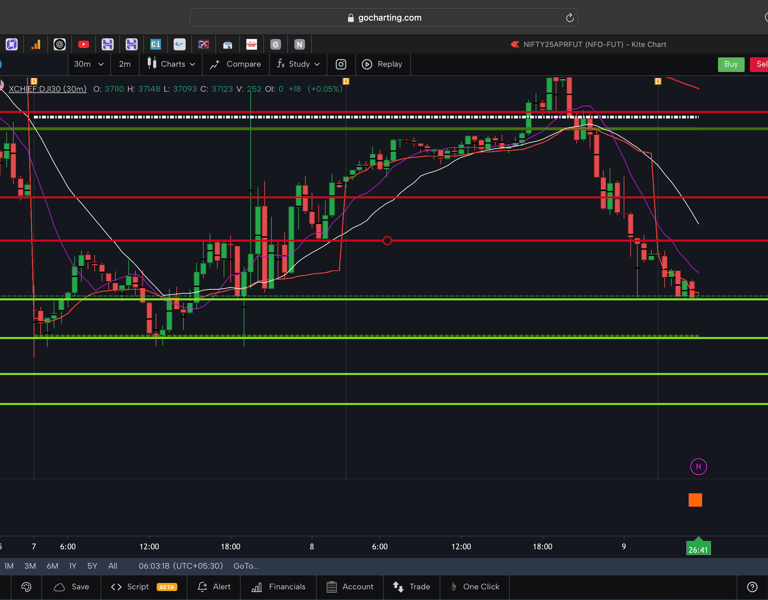Open the circular target bookmark icon
Viewport: 768px width, 600px height.
pyautogui.click(x=59, y=45)
